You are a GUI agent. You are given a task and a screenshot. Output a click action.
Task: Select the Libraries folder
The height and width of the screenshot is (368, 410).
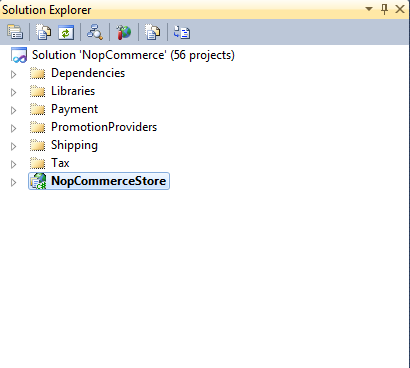pos(73,91)
